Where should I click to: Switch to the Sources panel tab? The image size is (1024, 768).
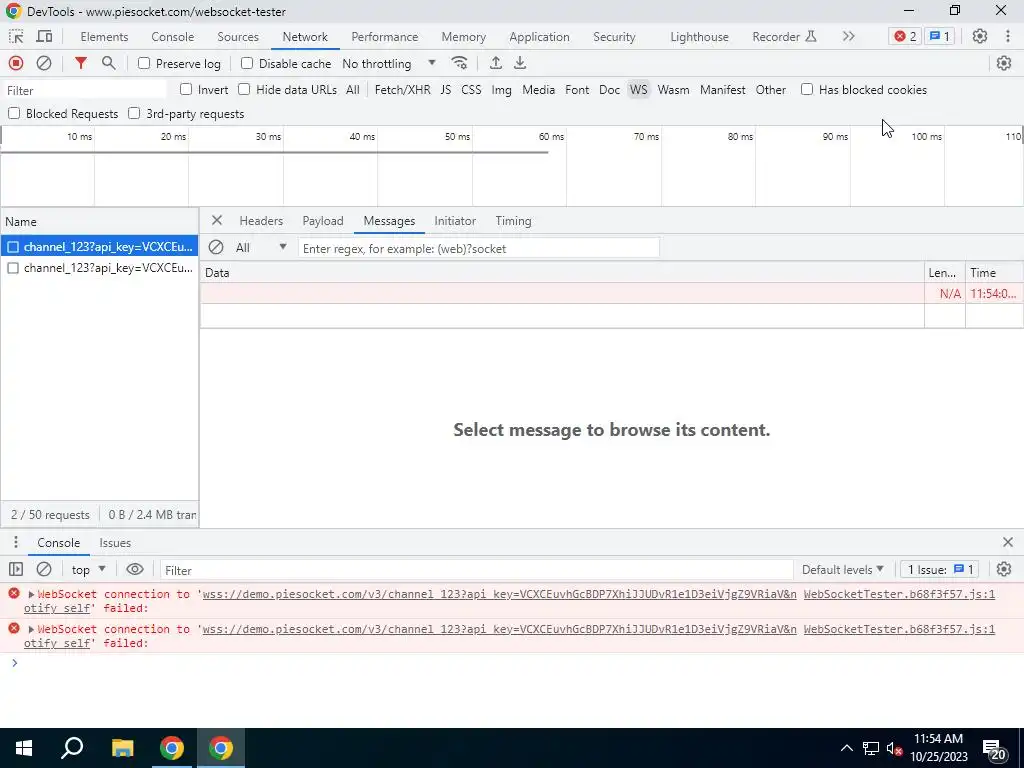[238, 37]
